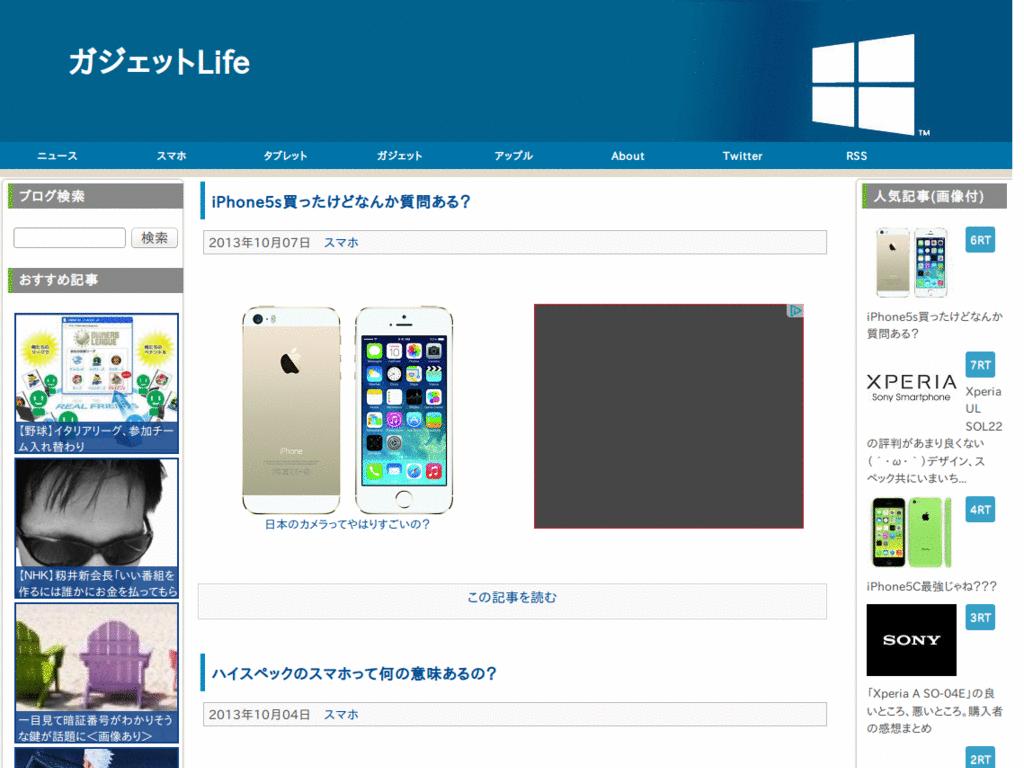Open the RSS feed link
The width and height of the screenshot is (1024, 768).
857,156
